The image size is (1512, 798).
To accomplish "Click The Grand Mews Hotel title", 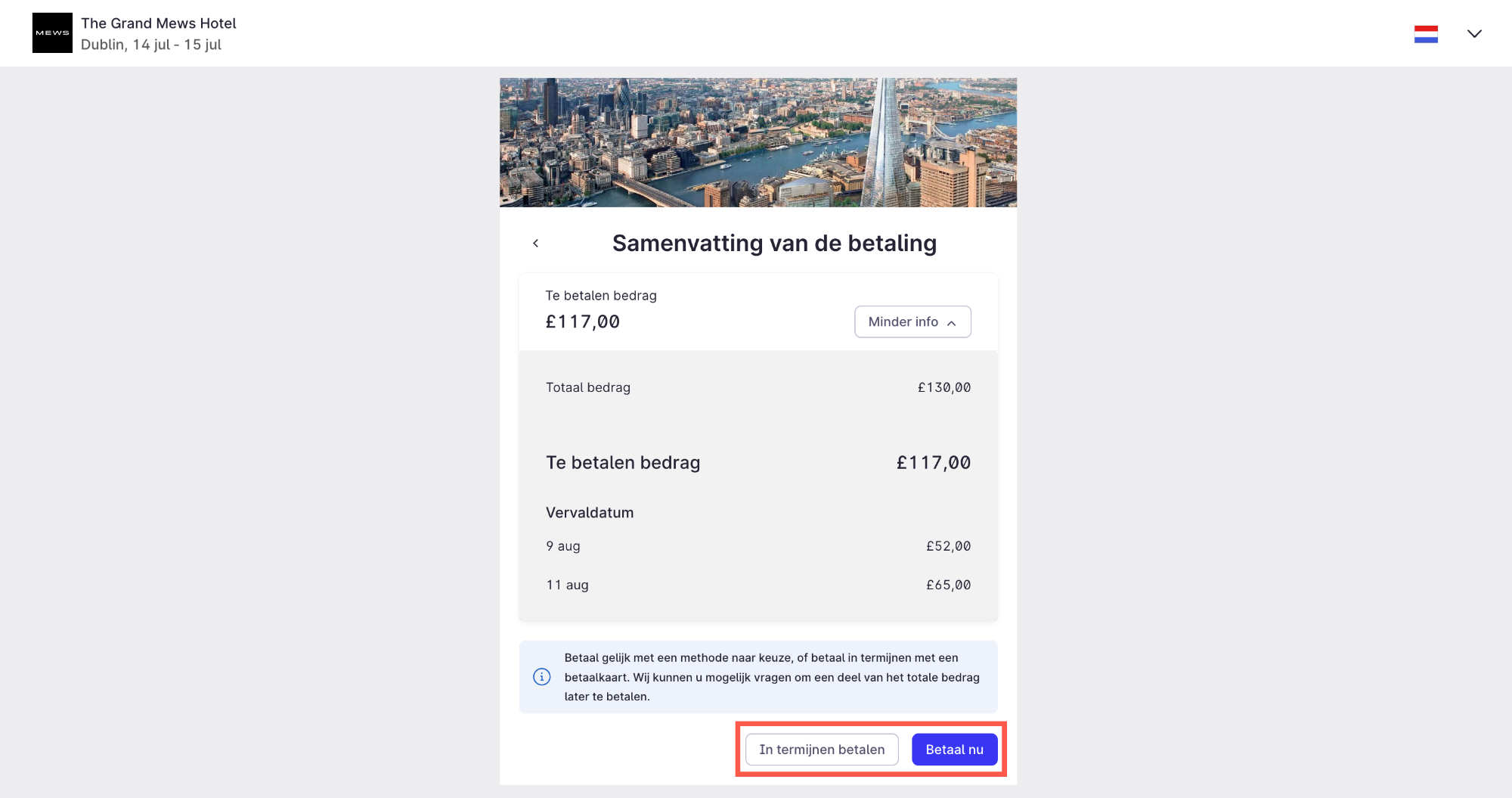I will (159, 23).
